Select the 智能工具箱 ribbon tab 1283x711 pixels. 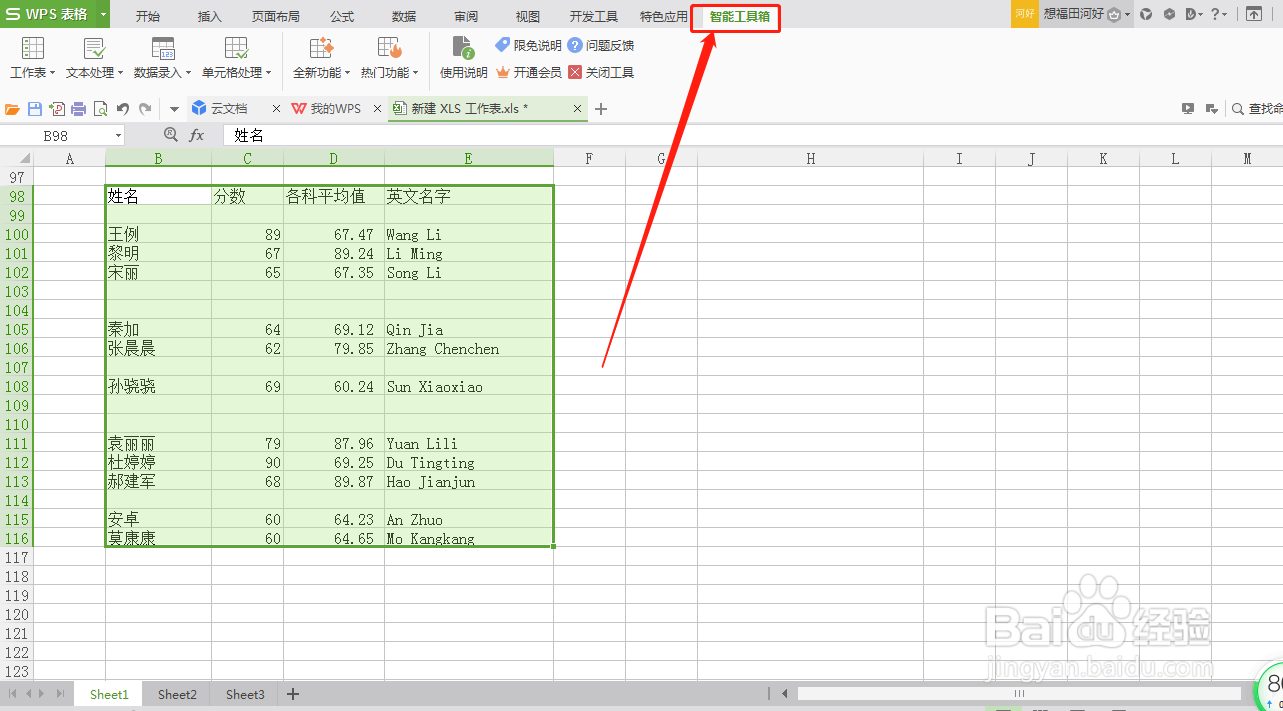739,16
